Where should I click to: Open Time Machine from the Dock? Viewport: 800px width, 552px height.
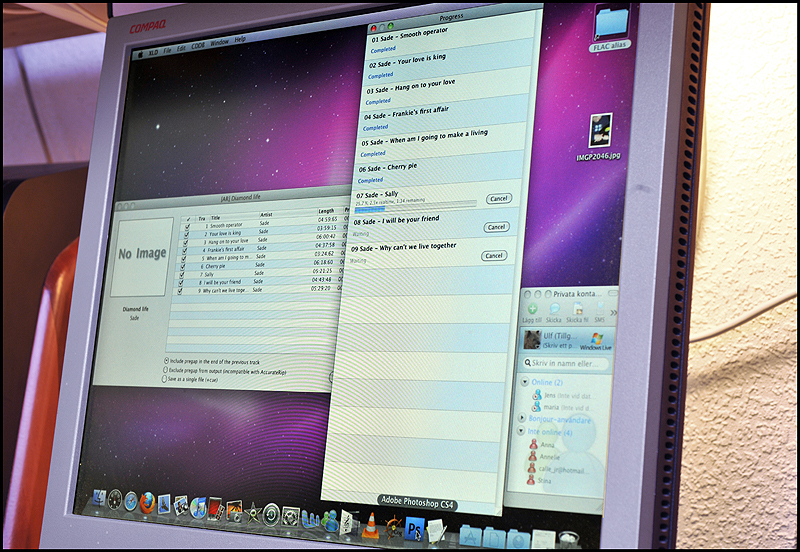click(x=271, y=515)
